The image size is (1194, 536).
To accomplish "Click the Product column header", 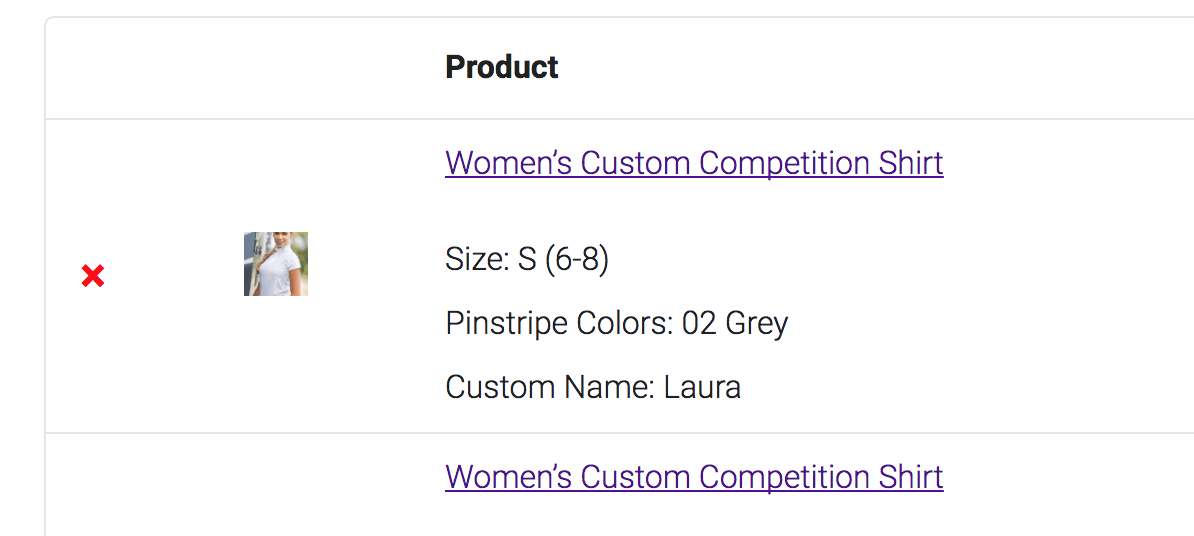I will [501, 68].
